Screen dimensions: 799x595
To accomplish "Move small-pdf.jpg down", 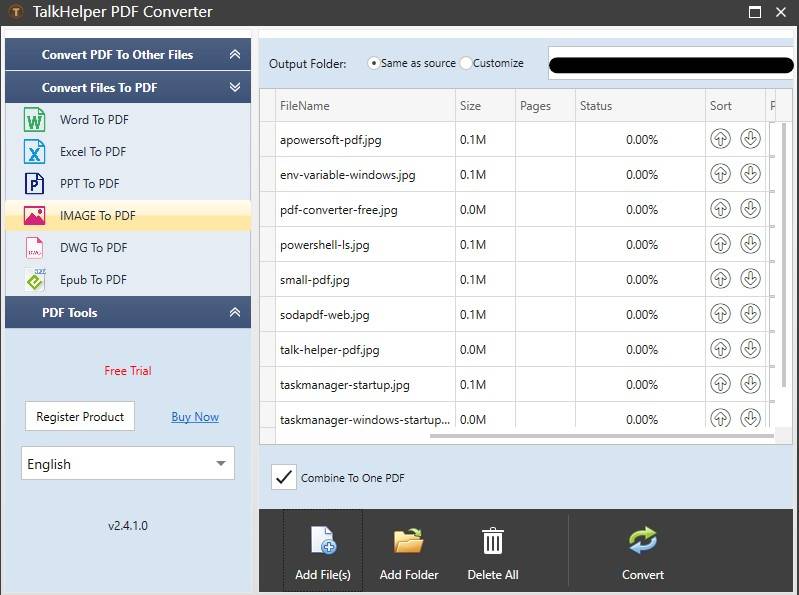I will (750, 279).
